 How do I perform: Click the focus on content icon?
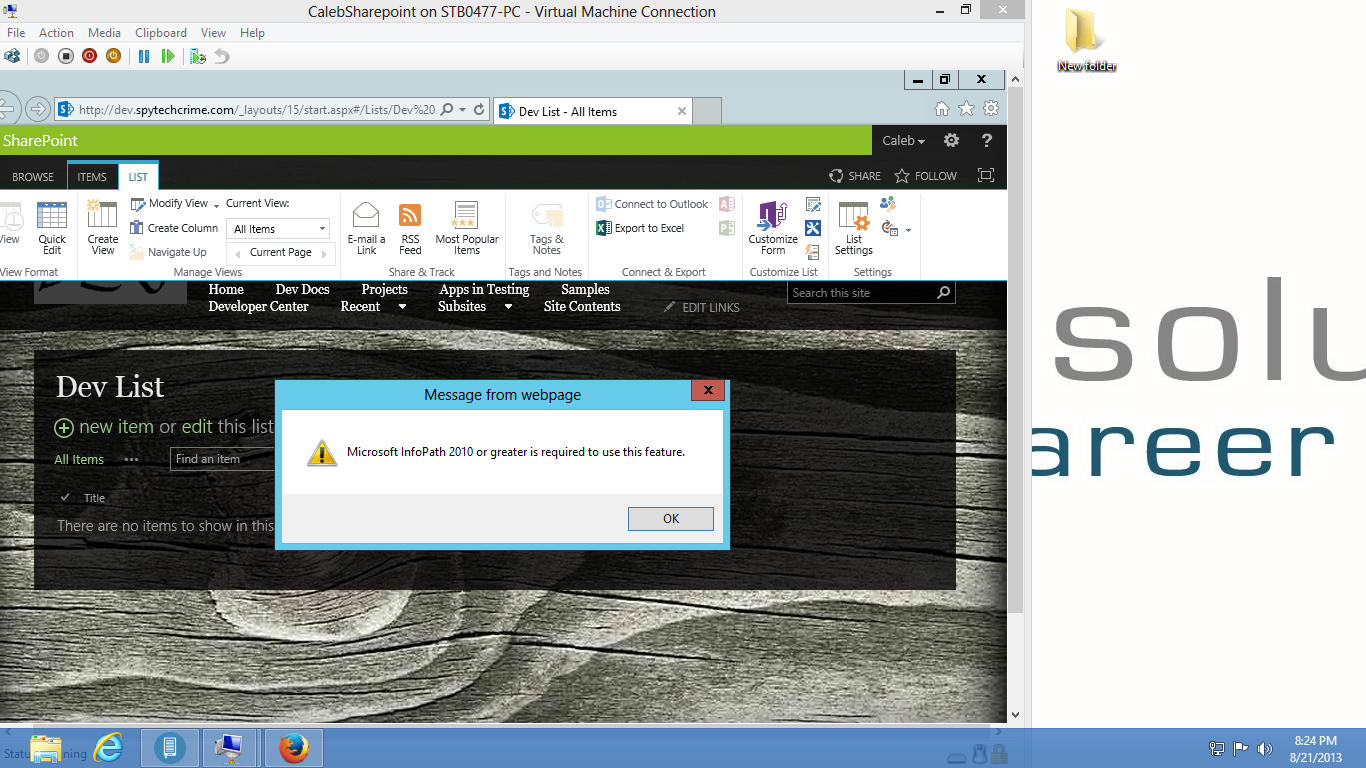tap(986, 176)
